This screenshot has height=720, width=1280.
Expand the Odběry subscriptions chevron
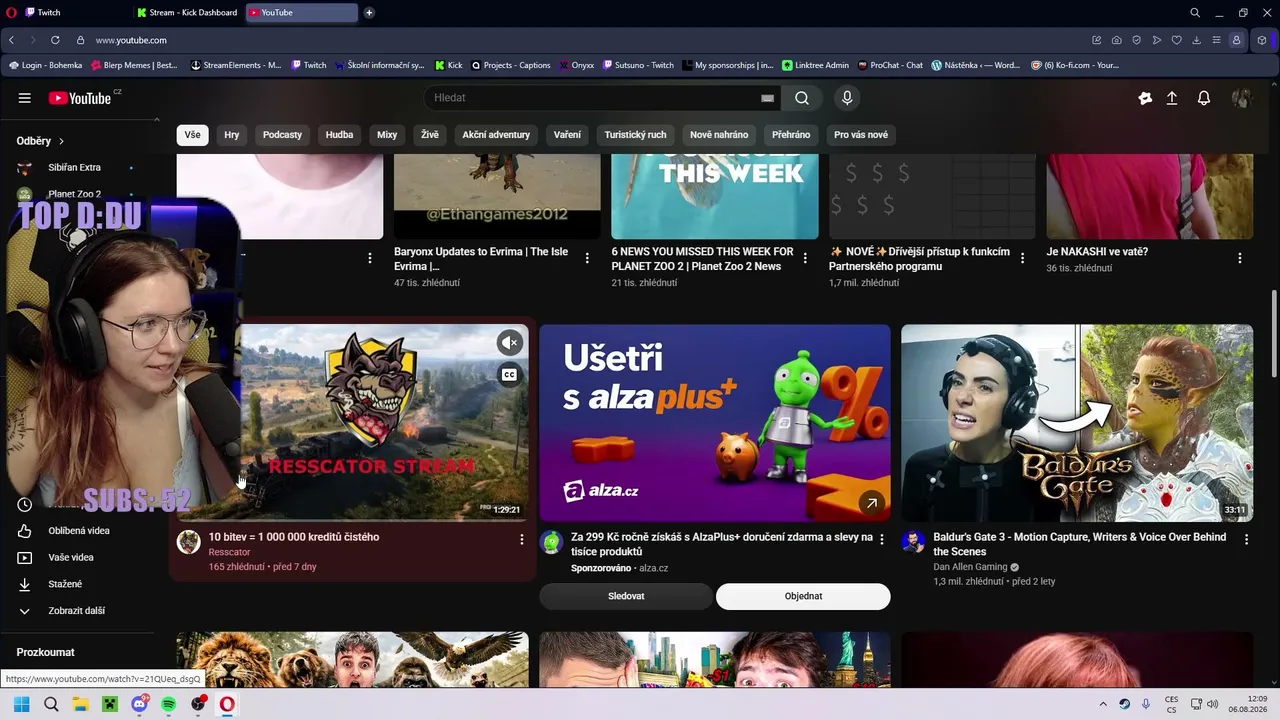pyautogui.click(x=61, y=141)
